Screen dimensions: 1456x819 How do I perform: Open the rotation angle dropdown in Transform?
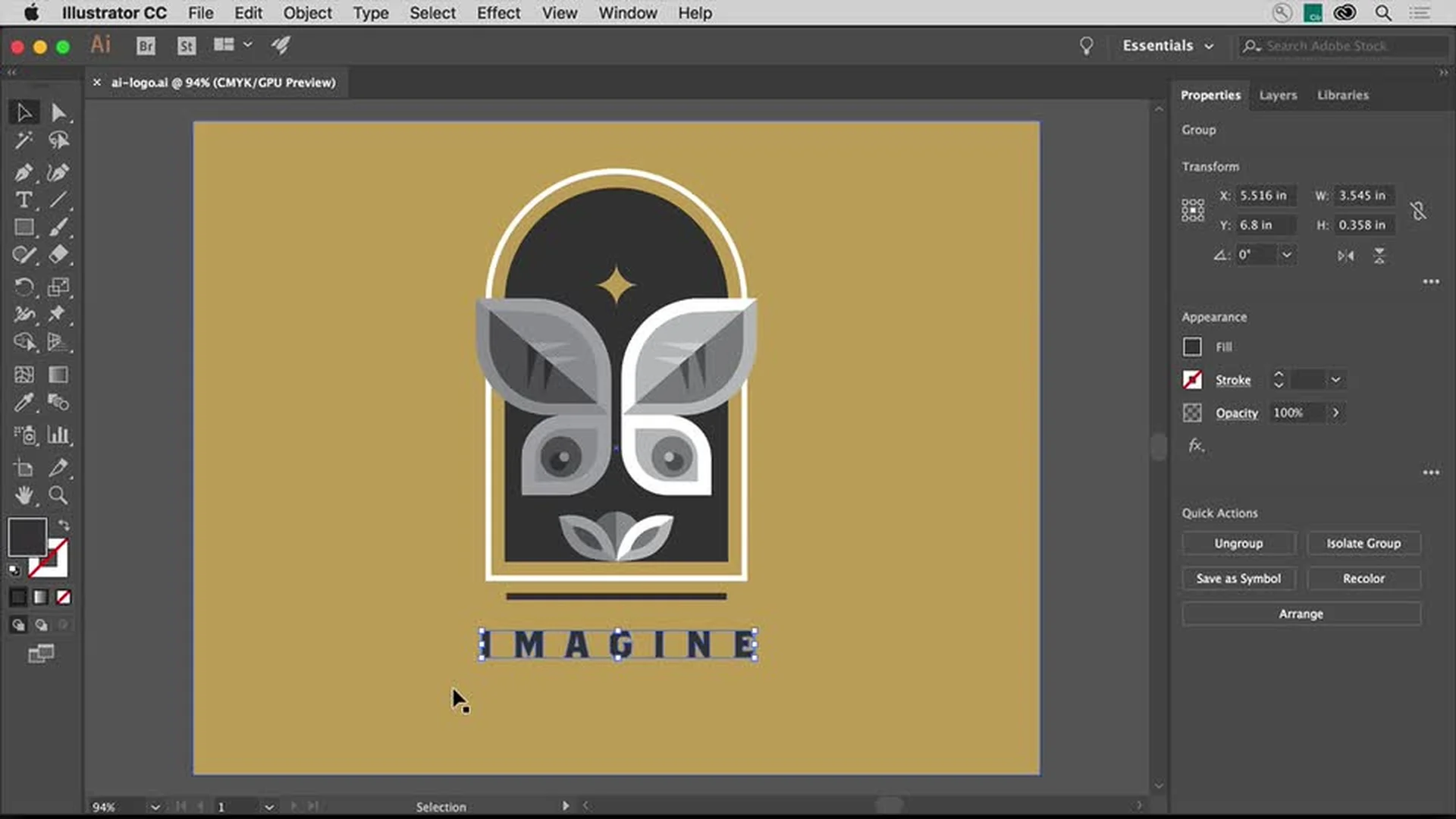(1287, 255)
